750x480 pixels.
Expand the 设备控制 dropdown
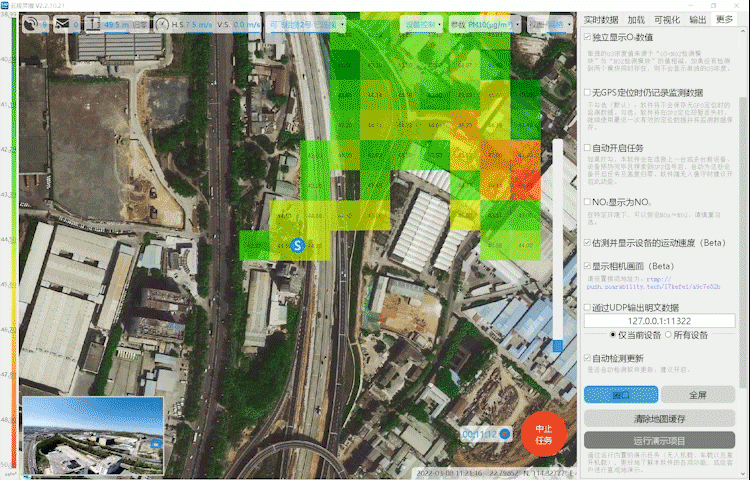pyautogui.click(x=421, y=23)
